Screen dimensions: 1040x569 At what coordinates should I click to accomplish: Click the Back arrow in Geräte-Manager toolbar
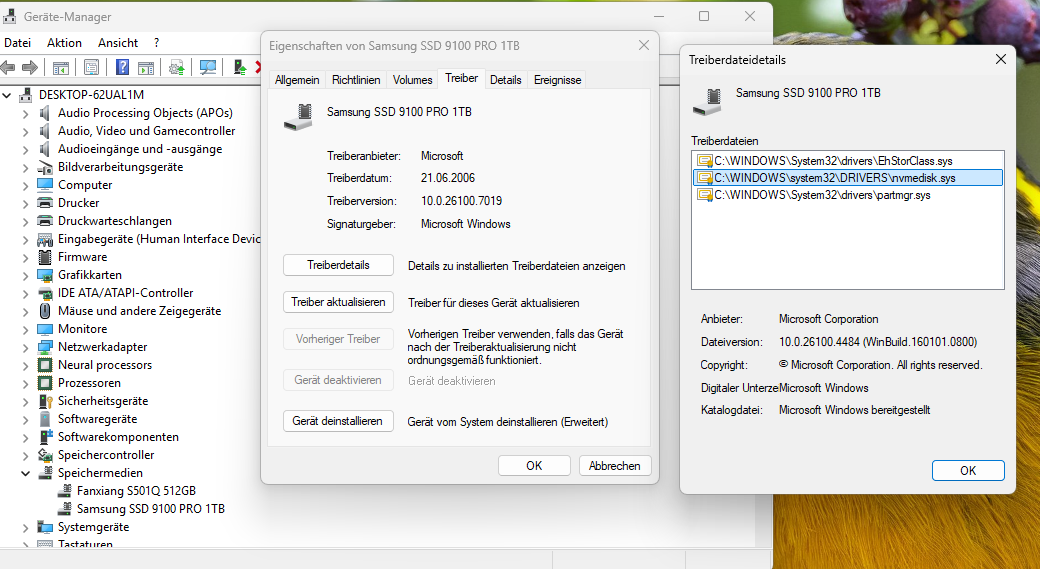pos(8,67)
